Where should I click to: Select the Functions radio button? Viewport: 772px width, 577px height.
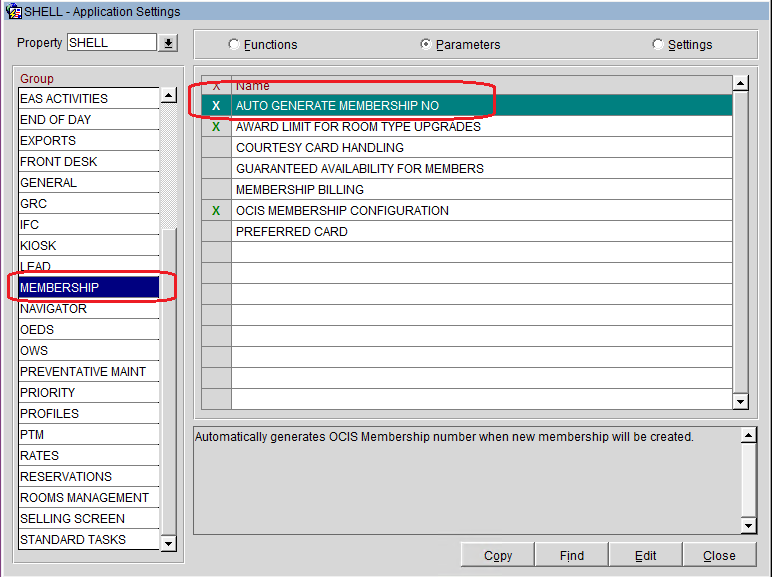tap(234, 45)
